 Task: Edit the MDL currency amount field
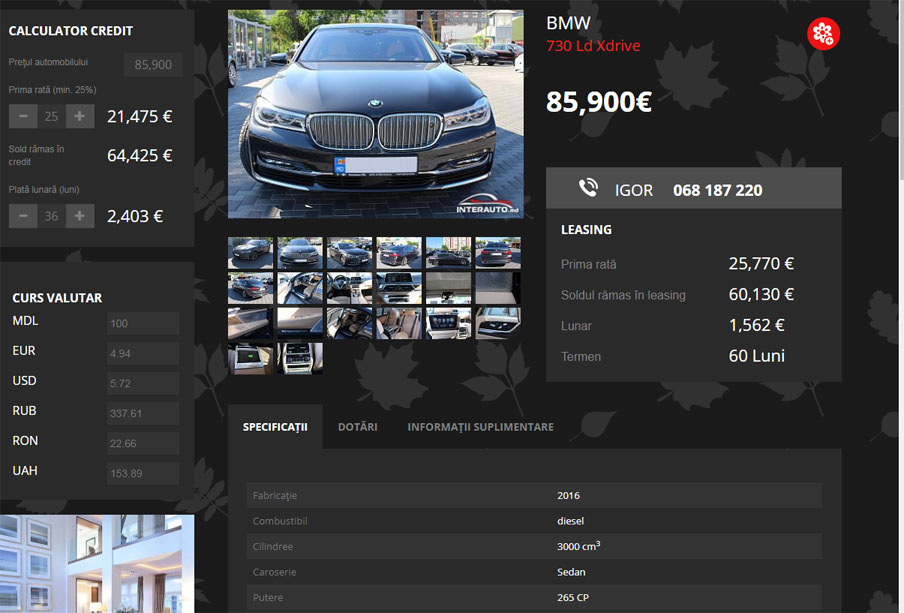(x=143, y=324)
